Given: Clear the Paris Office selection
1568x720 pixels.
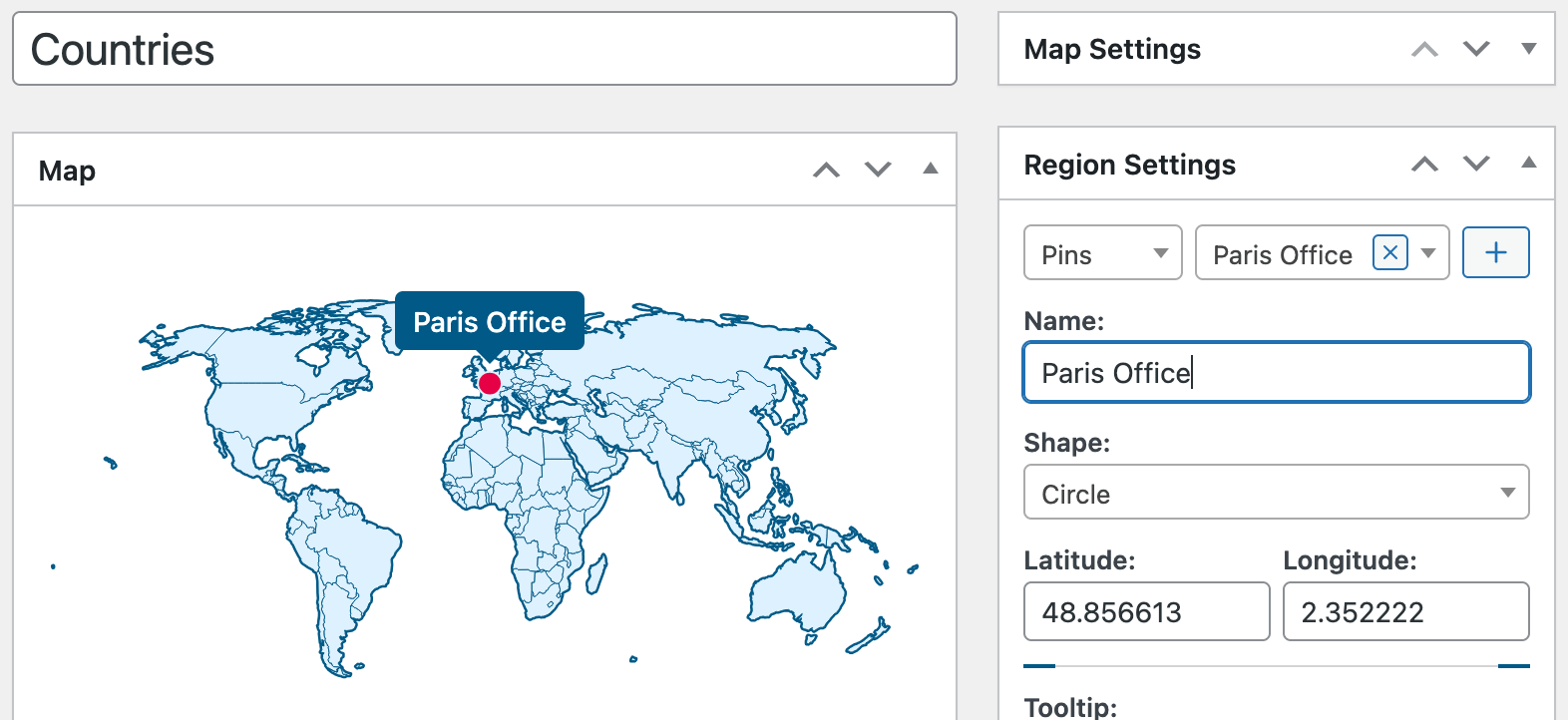Looking at the screenshot, I should 1389,253.
